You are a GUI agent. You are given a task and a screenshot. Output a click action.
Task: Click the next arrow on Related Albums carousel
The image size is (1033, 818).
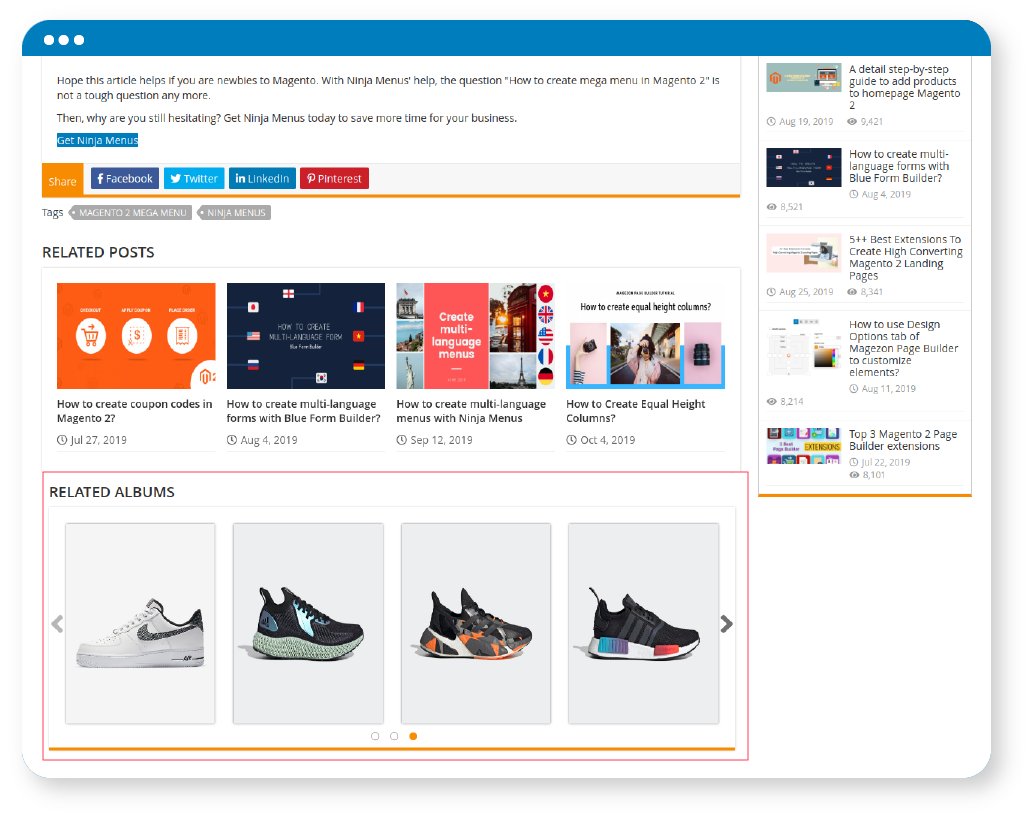click(727, 623)
